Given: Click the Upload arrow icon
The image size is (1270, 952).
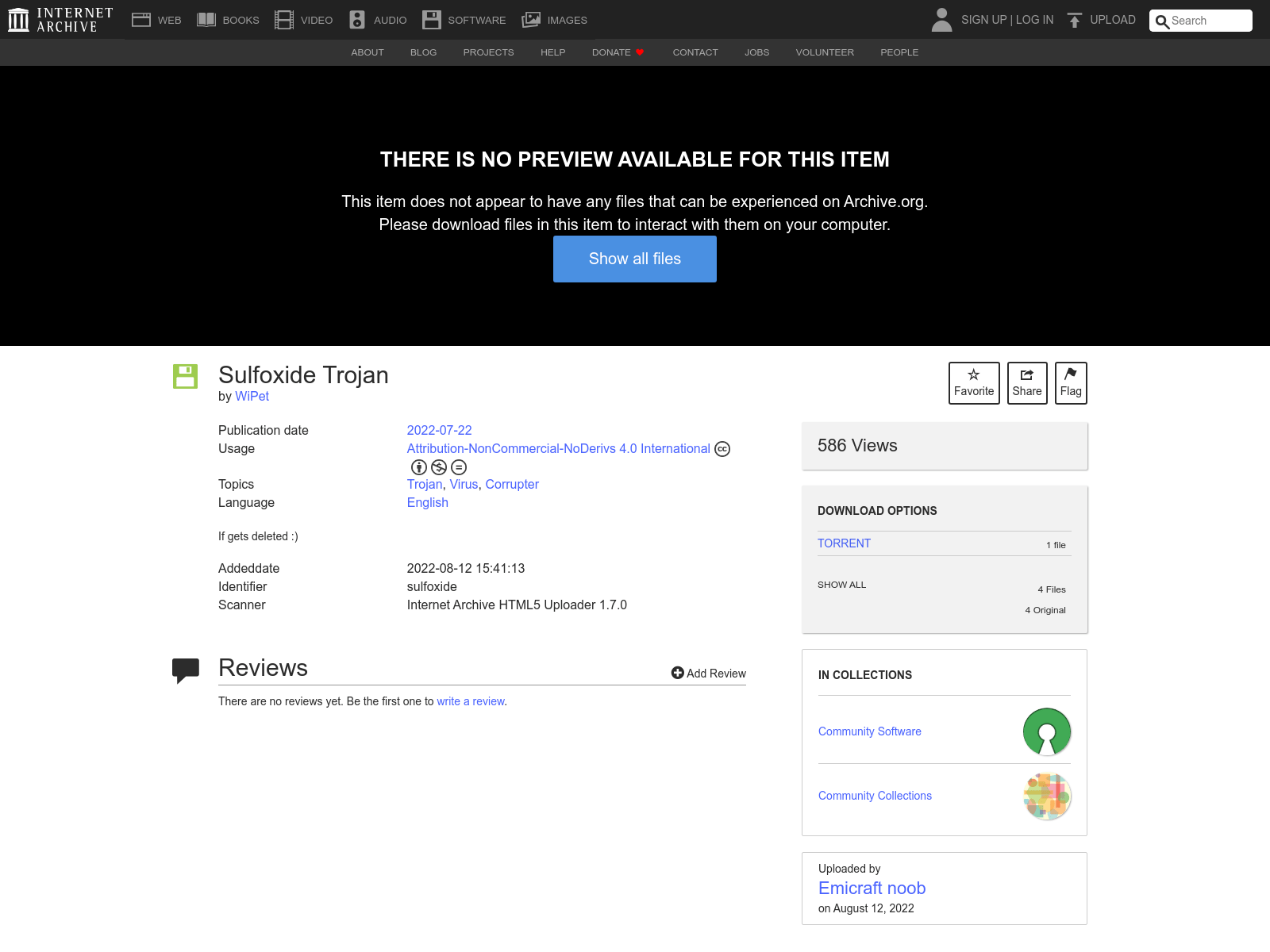Looking at the screenshot, I should 1074,20.
